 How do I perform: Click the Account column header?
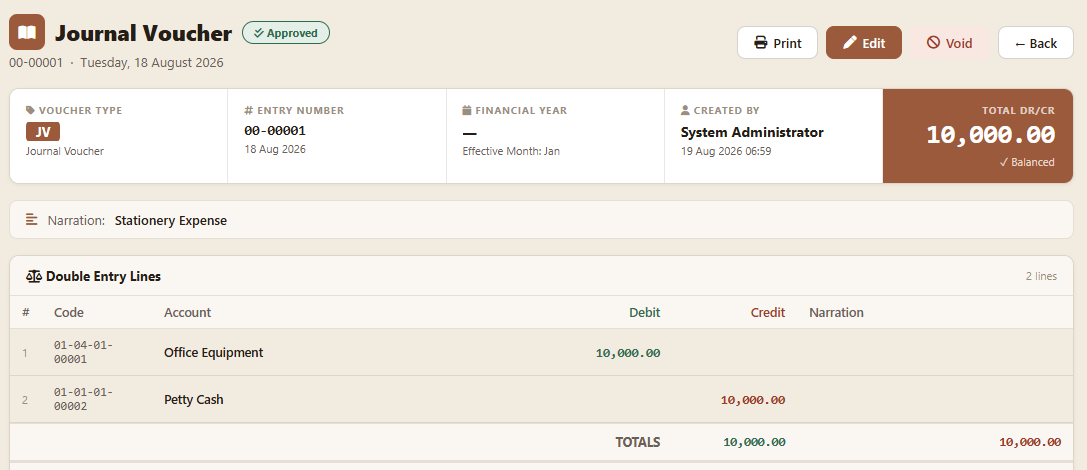187,313
